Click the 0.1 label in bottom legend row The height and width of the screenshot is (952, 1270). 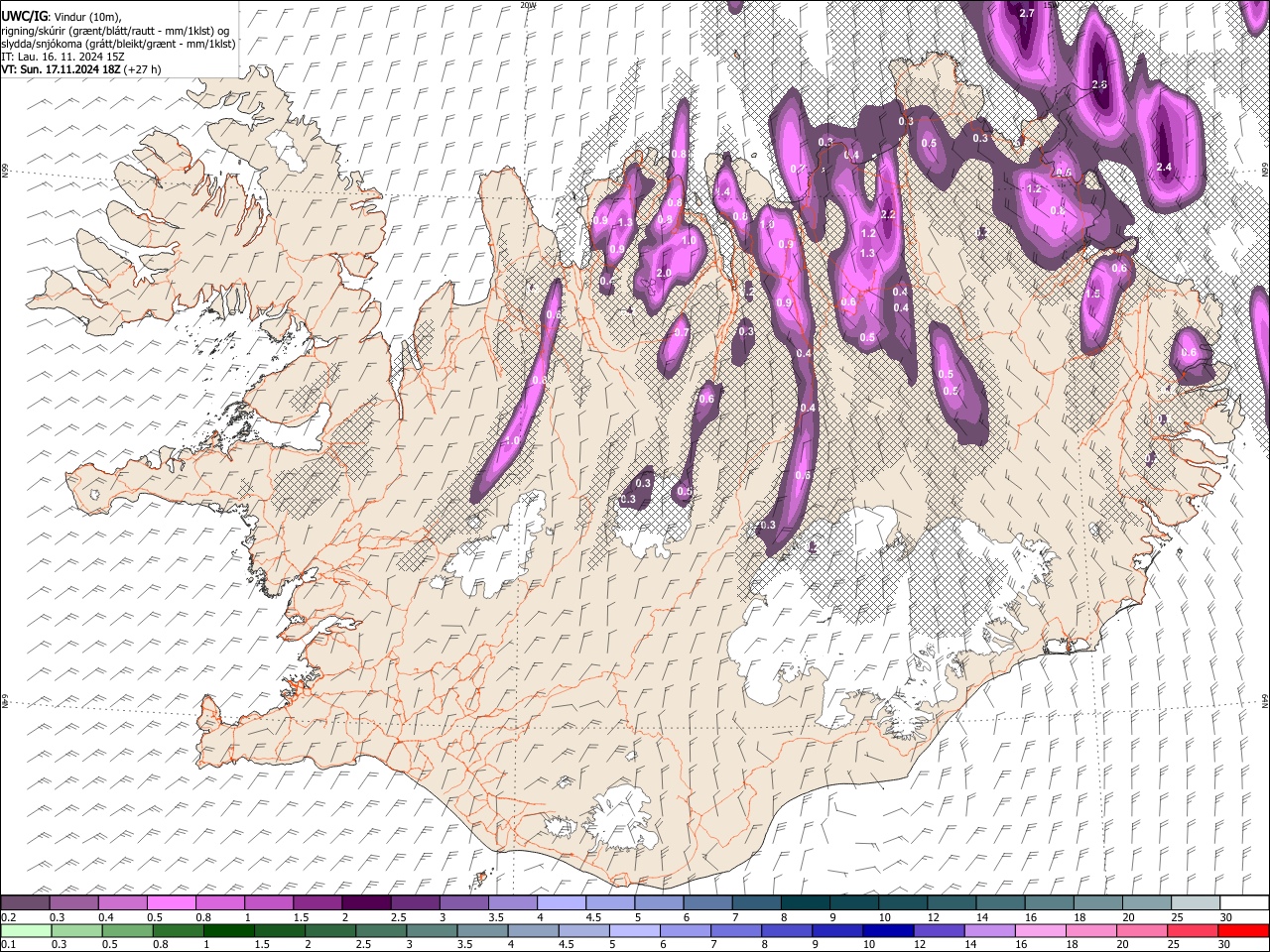[x=9, y=945]
